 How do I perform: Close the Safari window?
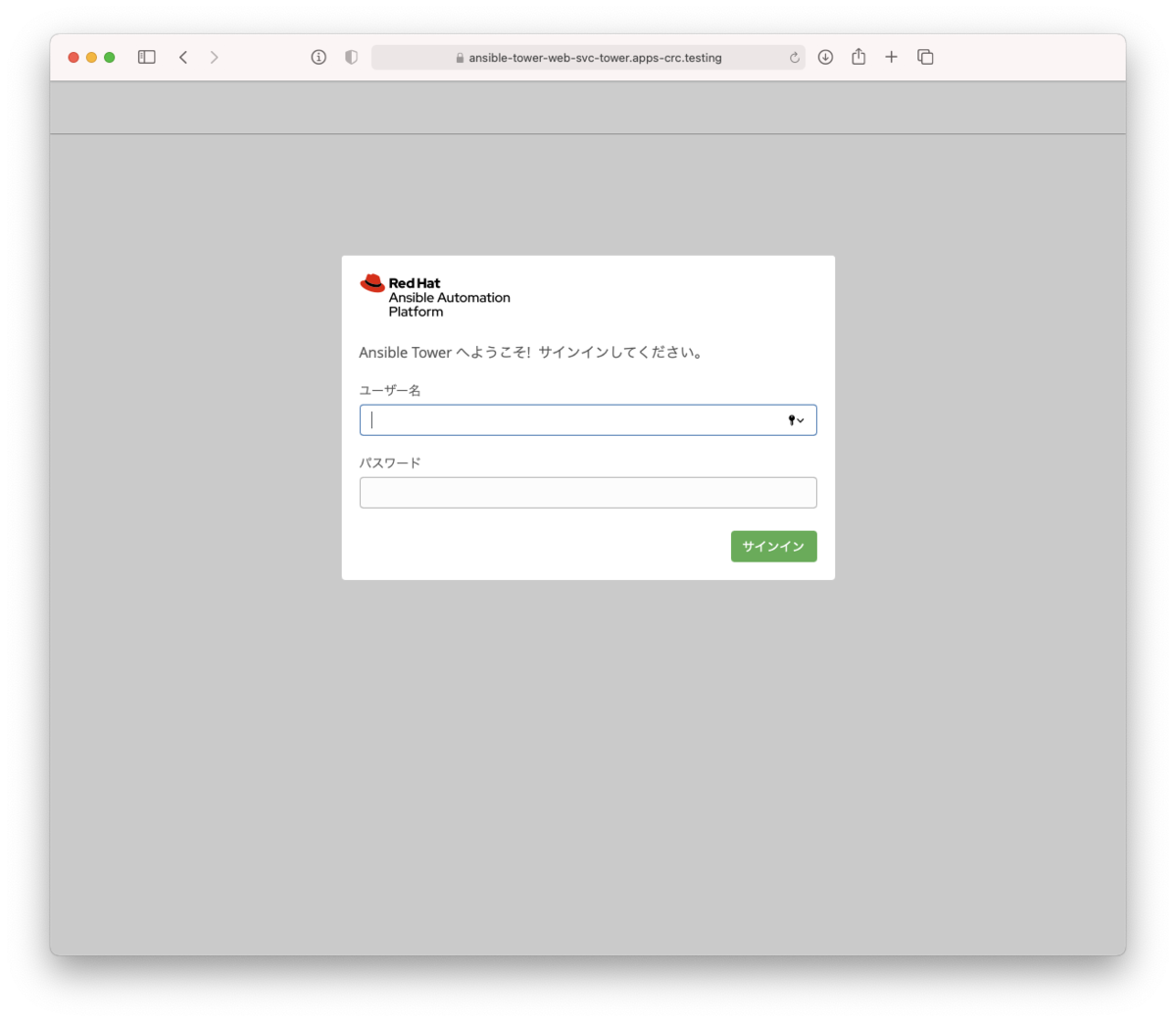pos(73,57)
